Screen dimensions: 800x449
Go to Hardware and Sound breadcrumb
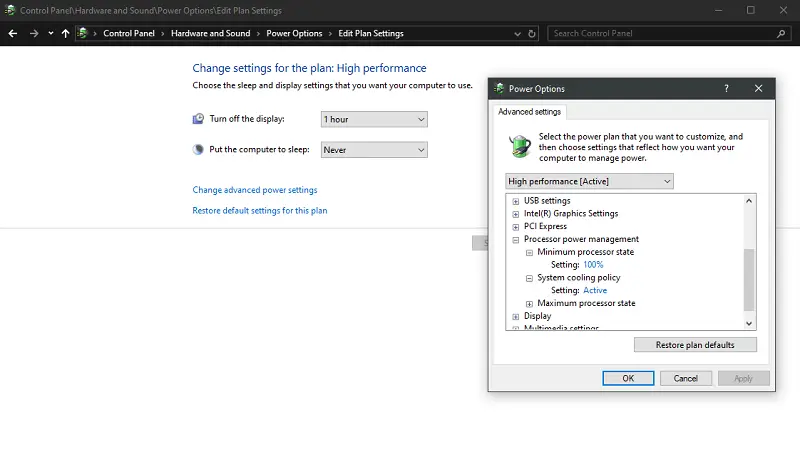coord(210,33)
